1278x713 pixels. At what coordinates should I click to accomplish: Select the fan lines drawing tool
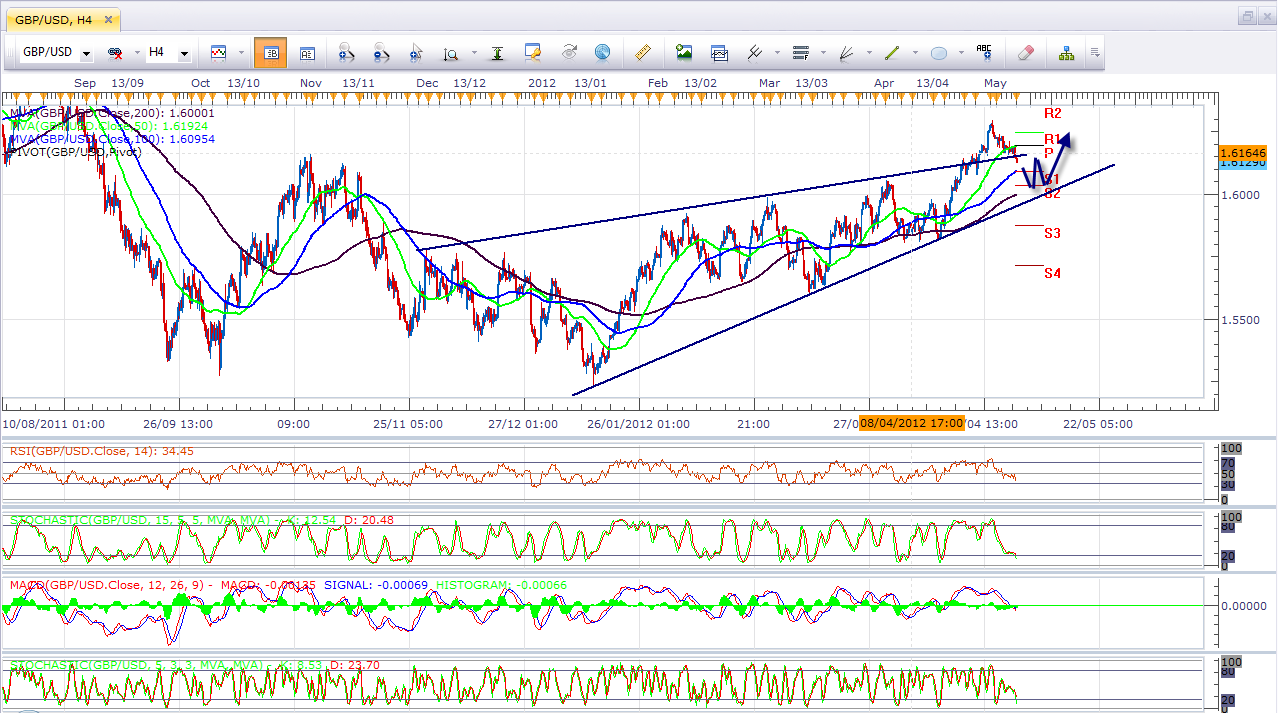pyautogui.click(x=846, y=52)
